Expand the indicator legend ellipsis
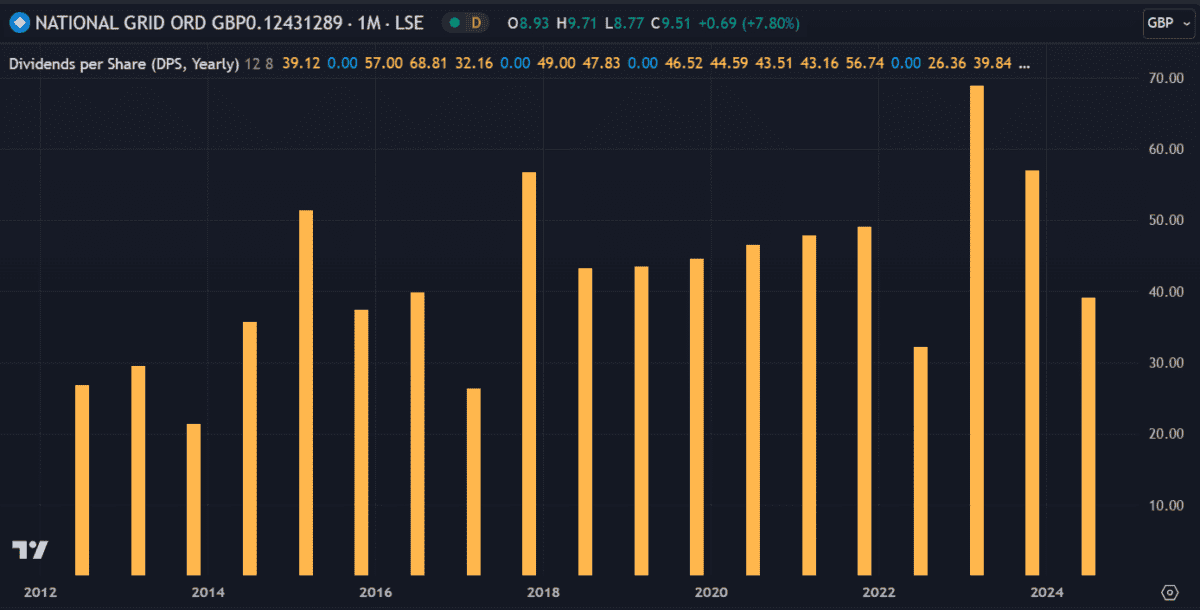 pyautogui.click(x=1024, y=64)
